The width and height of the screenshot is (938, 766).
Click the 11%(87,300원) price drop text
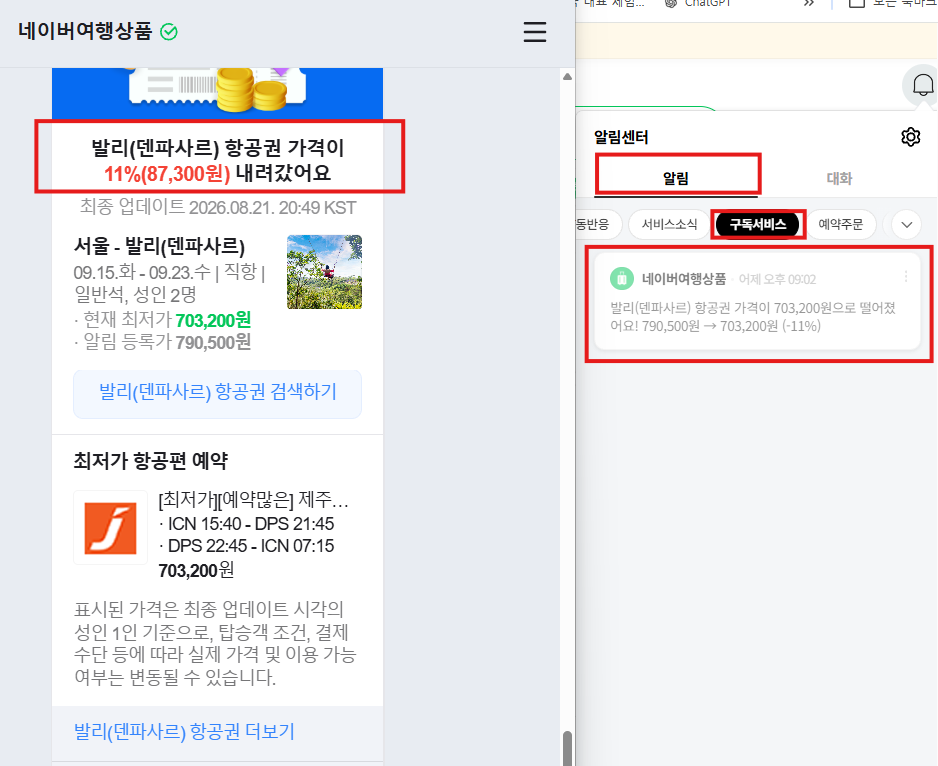click(167, 174)
